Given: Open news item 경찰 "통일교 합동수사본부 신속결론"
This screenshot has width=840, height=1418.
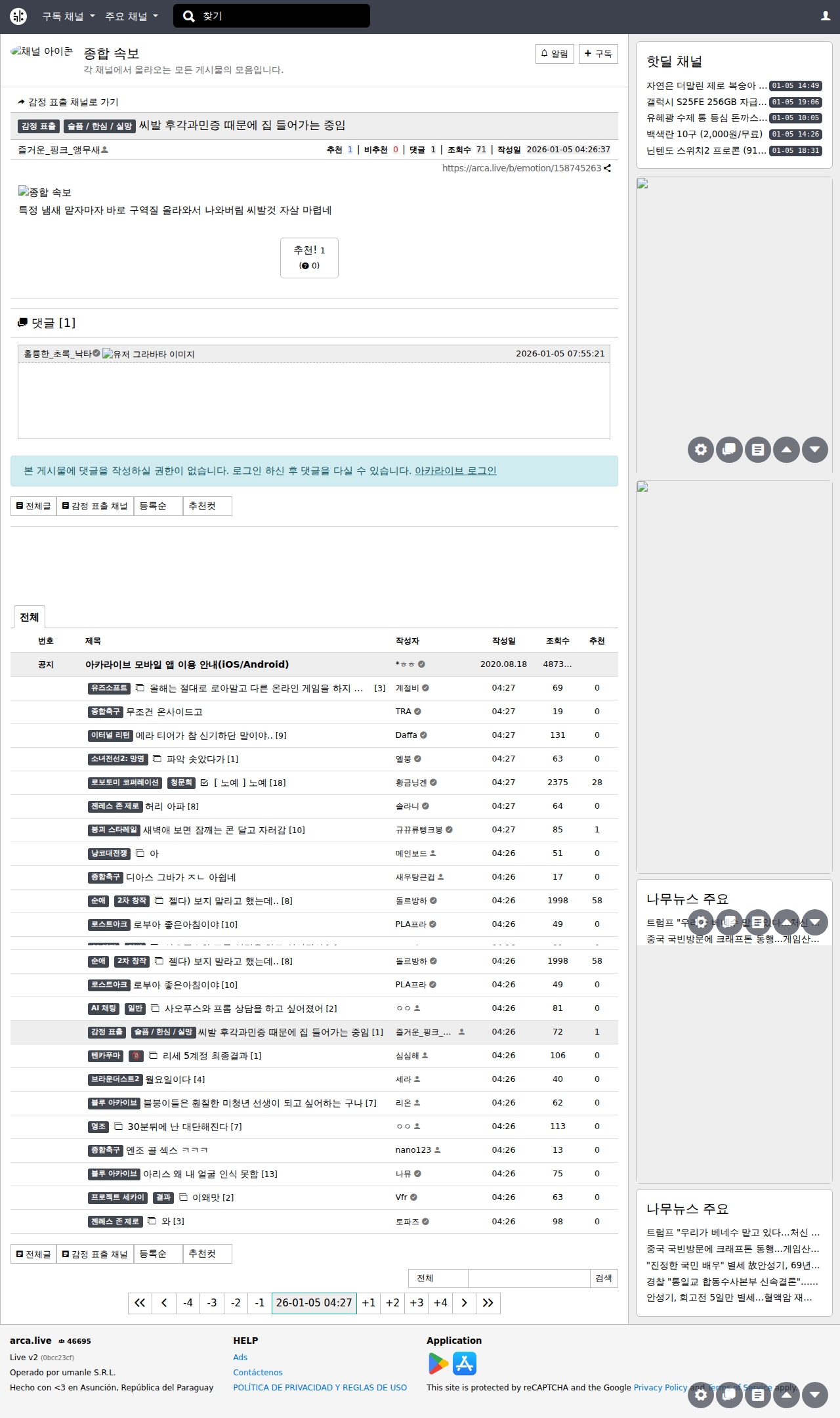Looking at the screenshot, I should (732, 1281).
